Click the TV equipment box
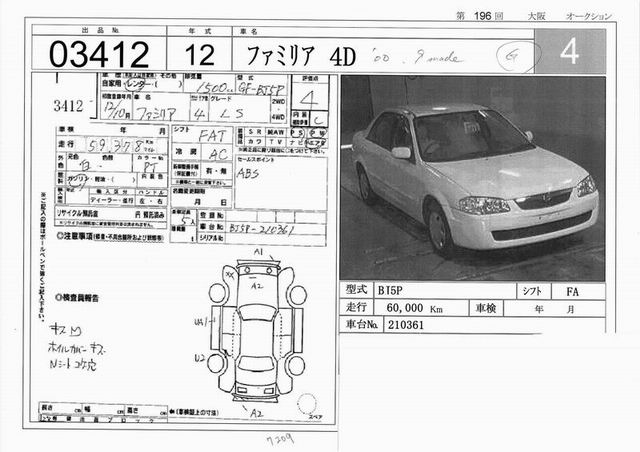This screenshot has width=640, height=452. [276, 141]
